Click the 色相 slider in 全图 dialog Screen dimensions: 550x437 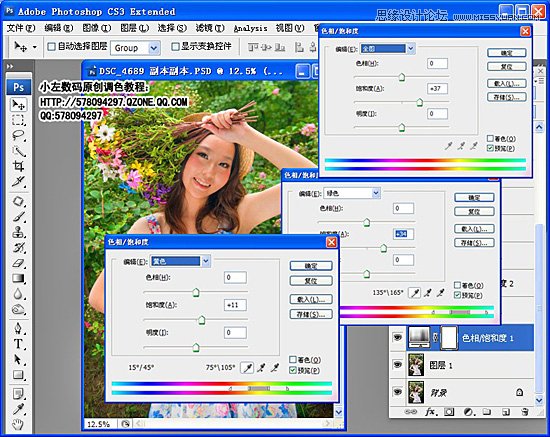(x=402, y=77)
